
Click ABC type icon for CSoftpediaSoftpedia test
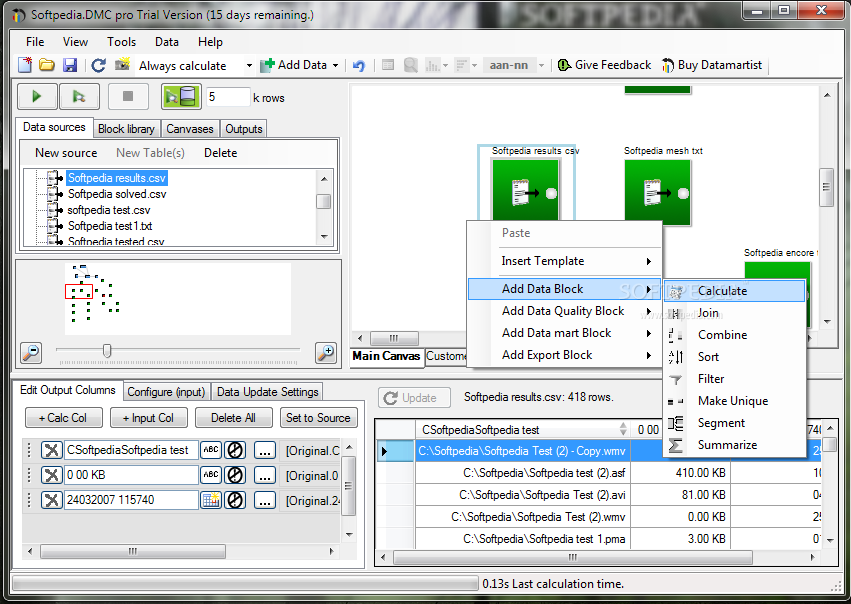point(211,450)
